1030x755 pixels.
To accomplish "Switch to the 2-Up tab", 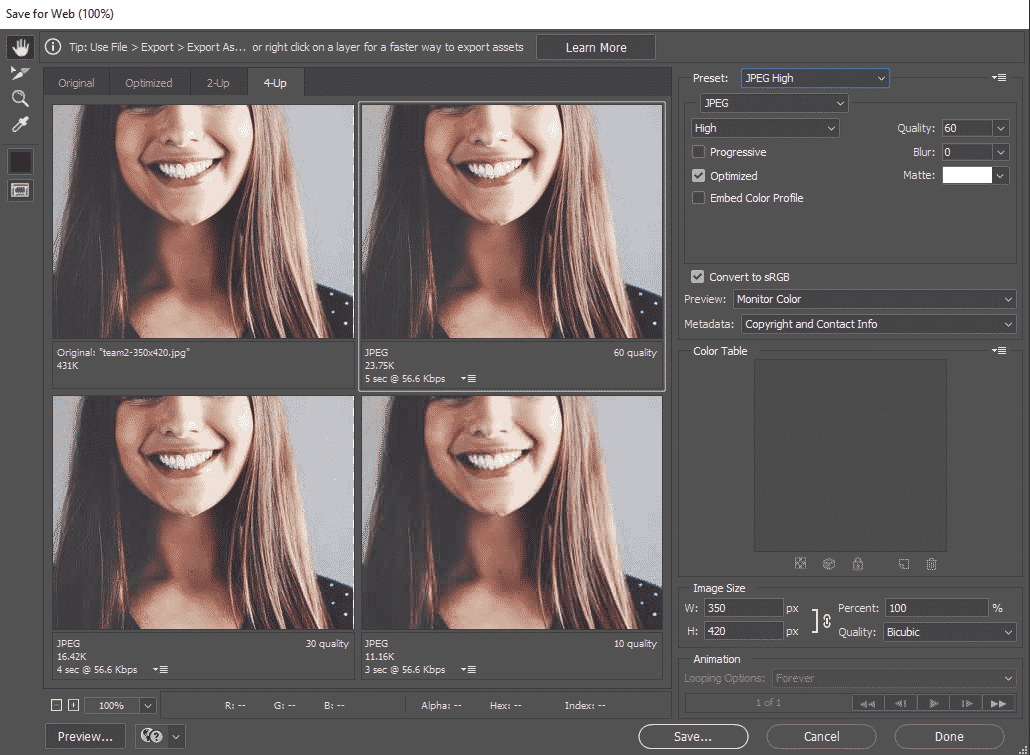I will click(x=218, y=83).
